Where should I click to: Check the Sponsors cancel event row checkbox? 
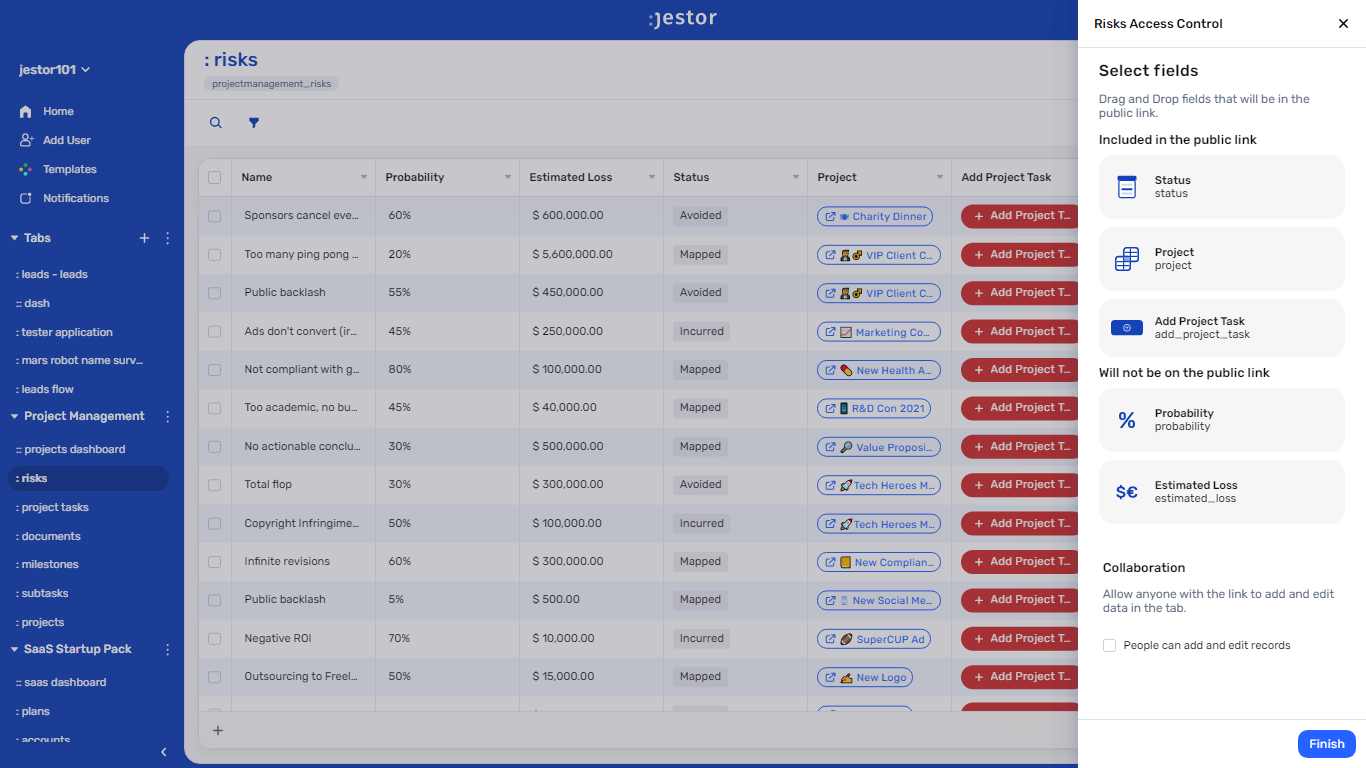tap(214, 216)
